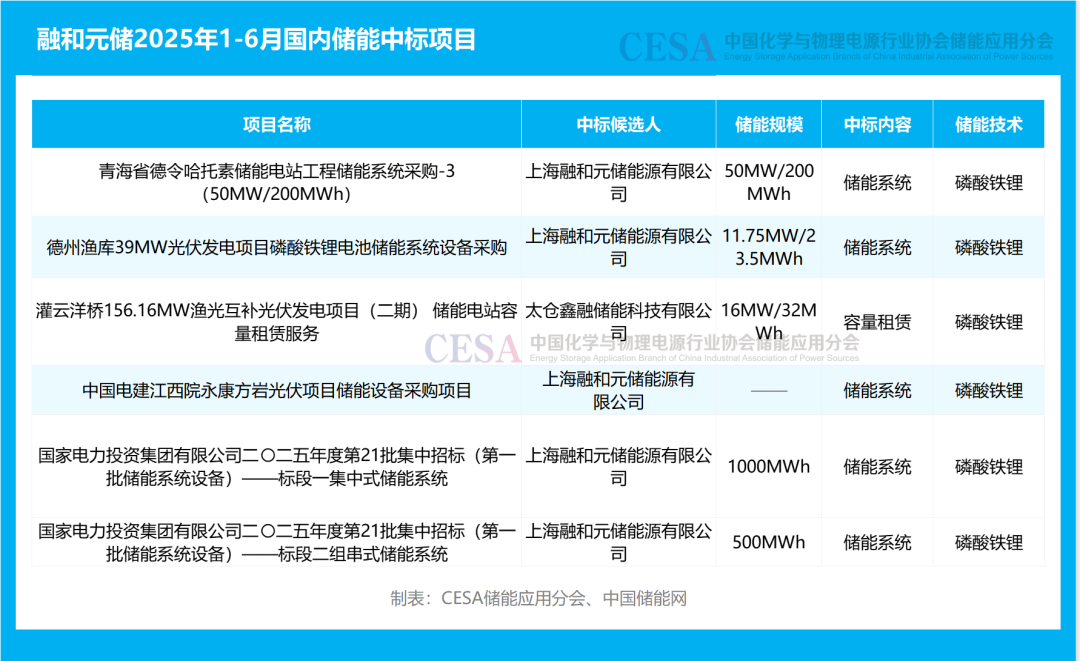
Task: Open the 德州渔库39MW光伏发电 project entry
Action: tap(277, 247)
